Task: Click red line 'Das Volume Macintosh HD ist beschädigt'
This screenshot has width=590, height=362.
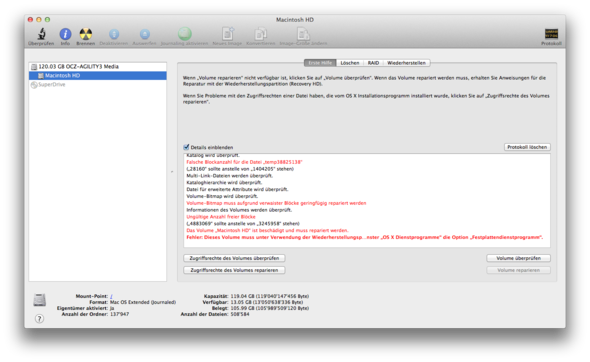Action: click(267, 230)
